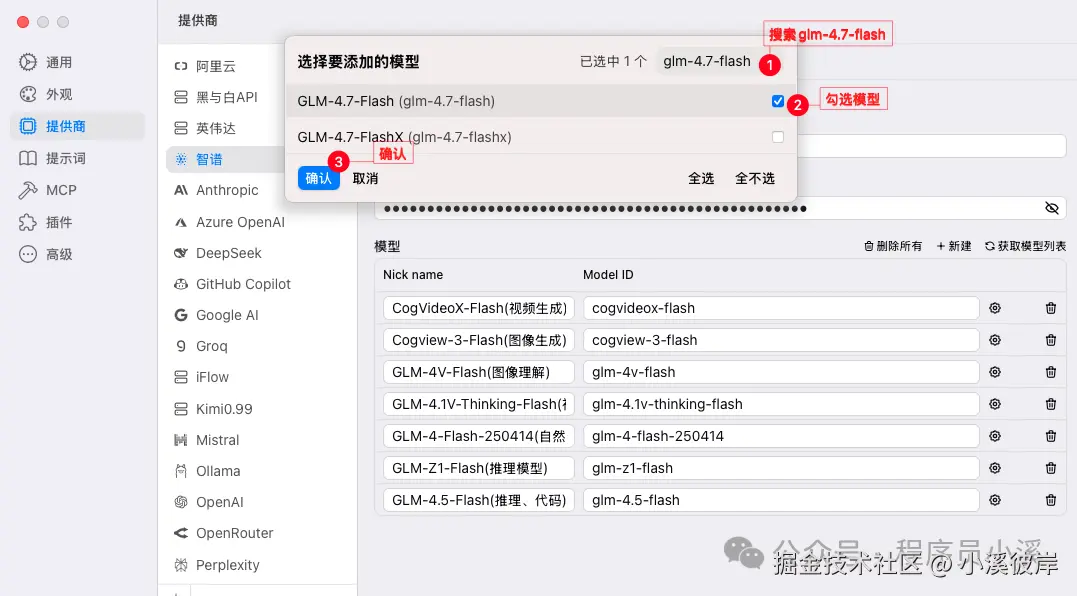1077x596 pixels.
Task: Open settings gear for glm-4v-flash model
Action: 994,372
